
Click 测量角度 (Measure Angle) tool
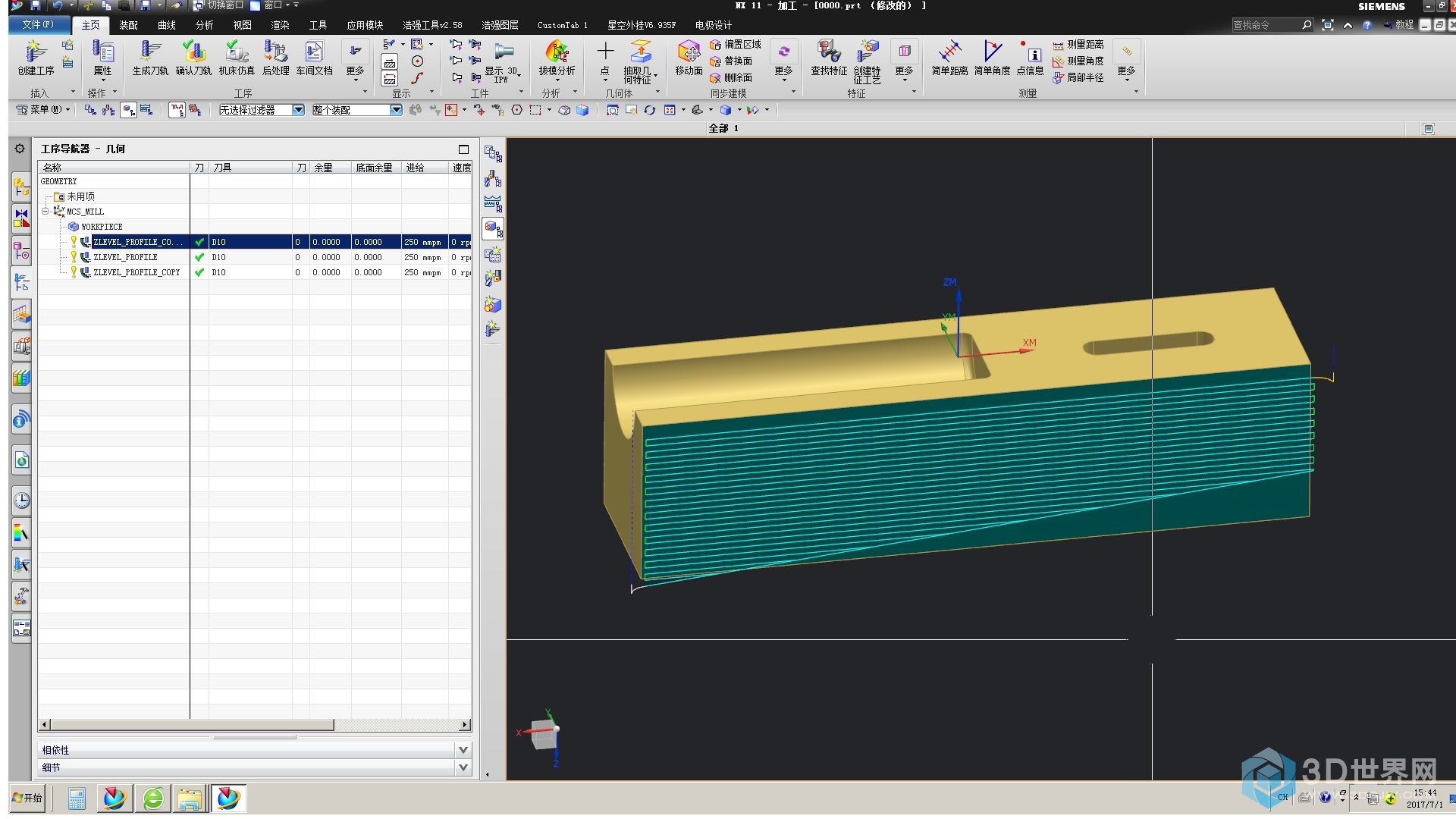click(x=1078, y=61)
